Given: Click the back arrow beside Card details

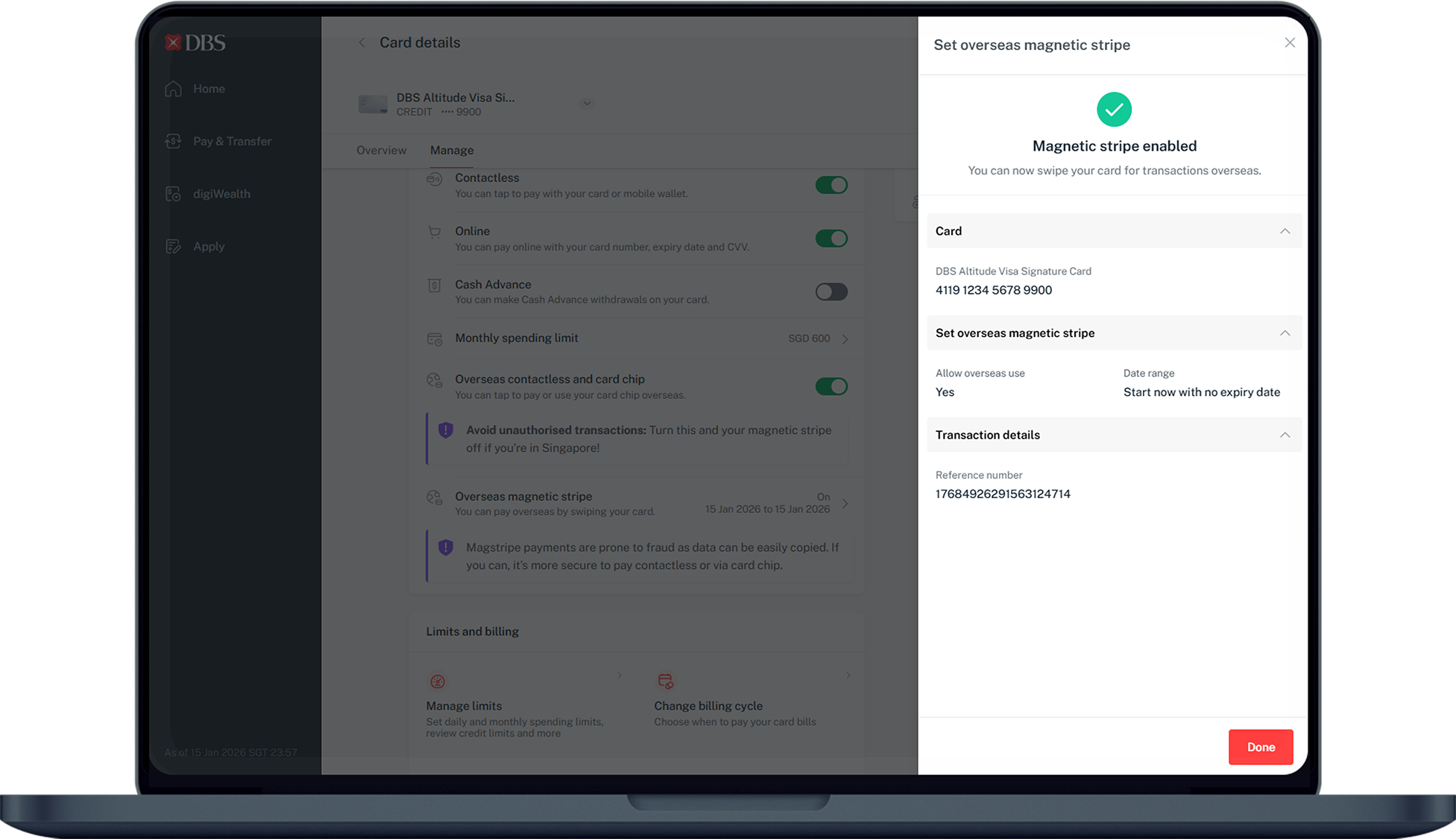Looking at the screenshot, I should (362, 43).
